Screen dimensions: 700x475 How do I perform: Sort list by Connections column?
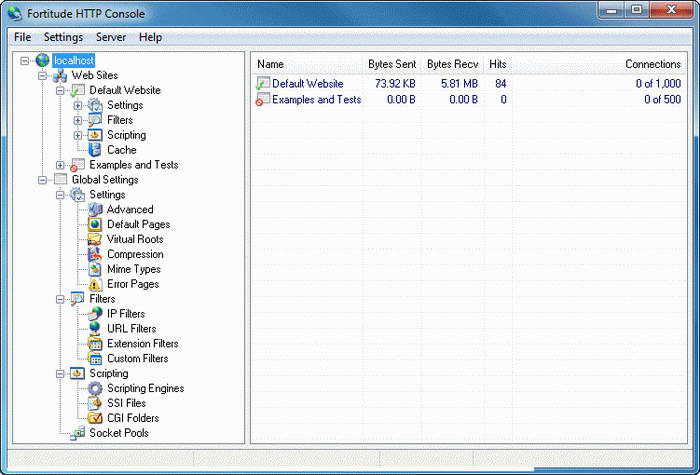598,64
